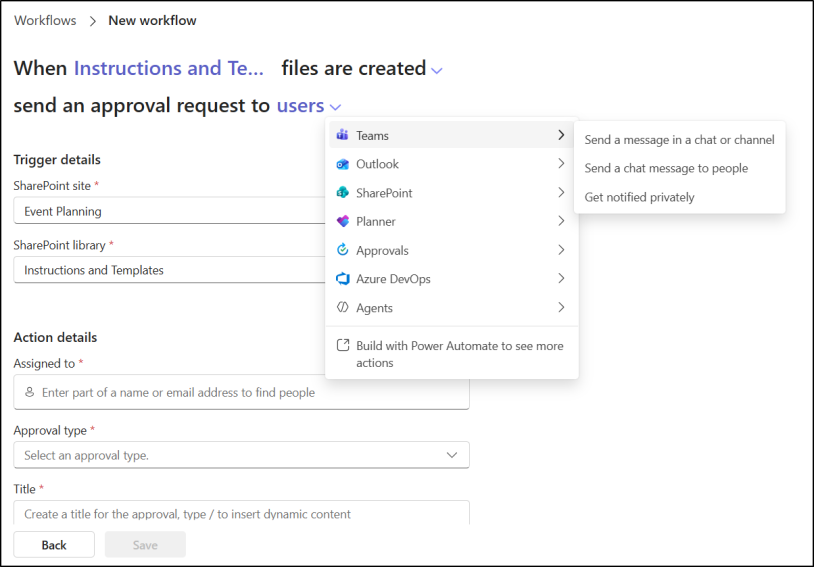Expand the Approvals submenu chevron

(x=561, y=250)
